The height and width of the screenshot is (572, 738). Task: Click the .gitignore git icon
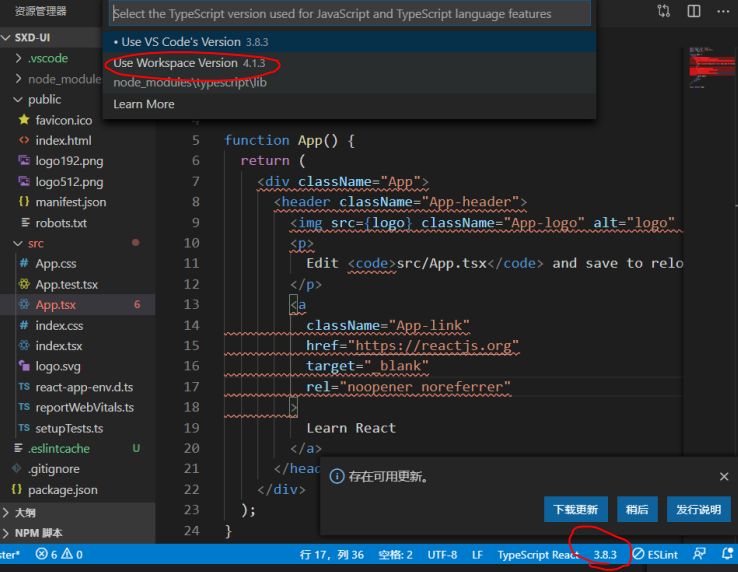(17, 468)
